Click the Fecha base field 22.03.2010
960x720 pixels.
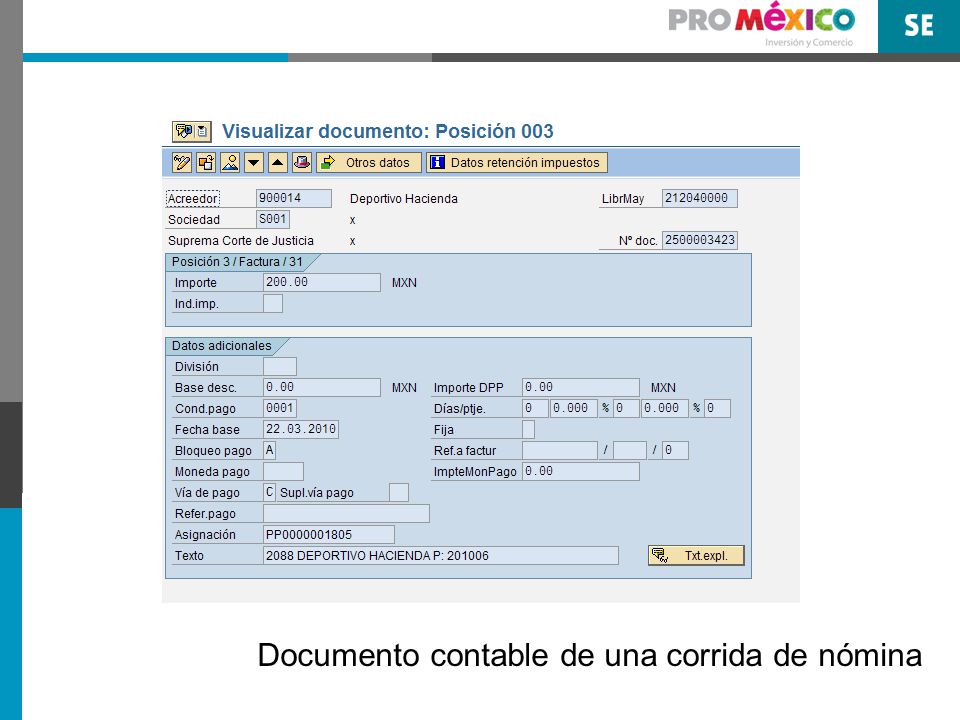pos(301,429)
